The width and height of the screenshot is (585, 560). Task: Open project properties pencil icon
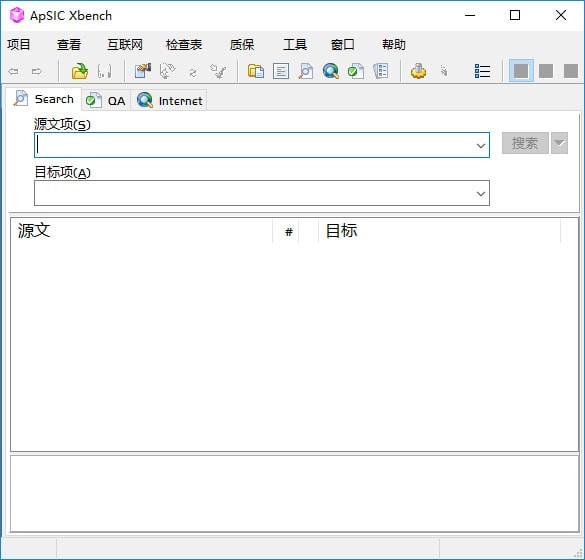143,71
